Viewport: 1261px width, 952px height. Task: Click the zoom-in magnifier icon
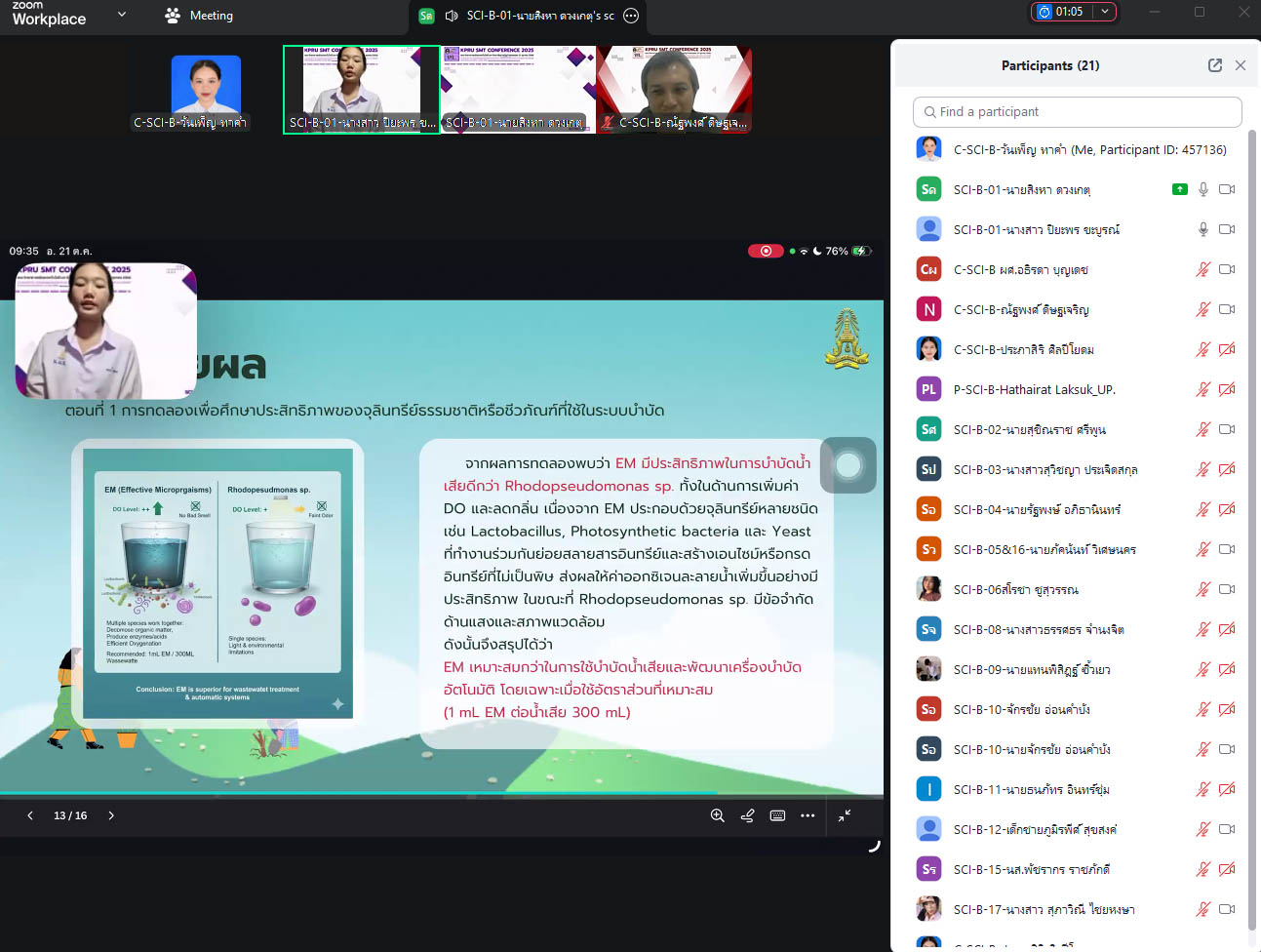coord(717,815)
